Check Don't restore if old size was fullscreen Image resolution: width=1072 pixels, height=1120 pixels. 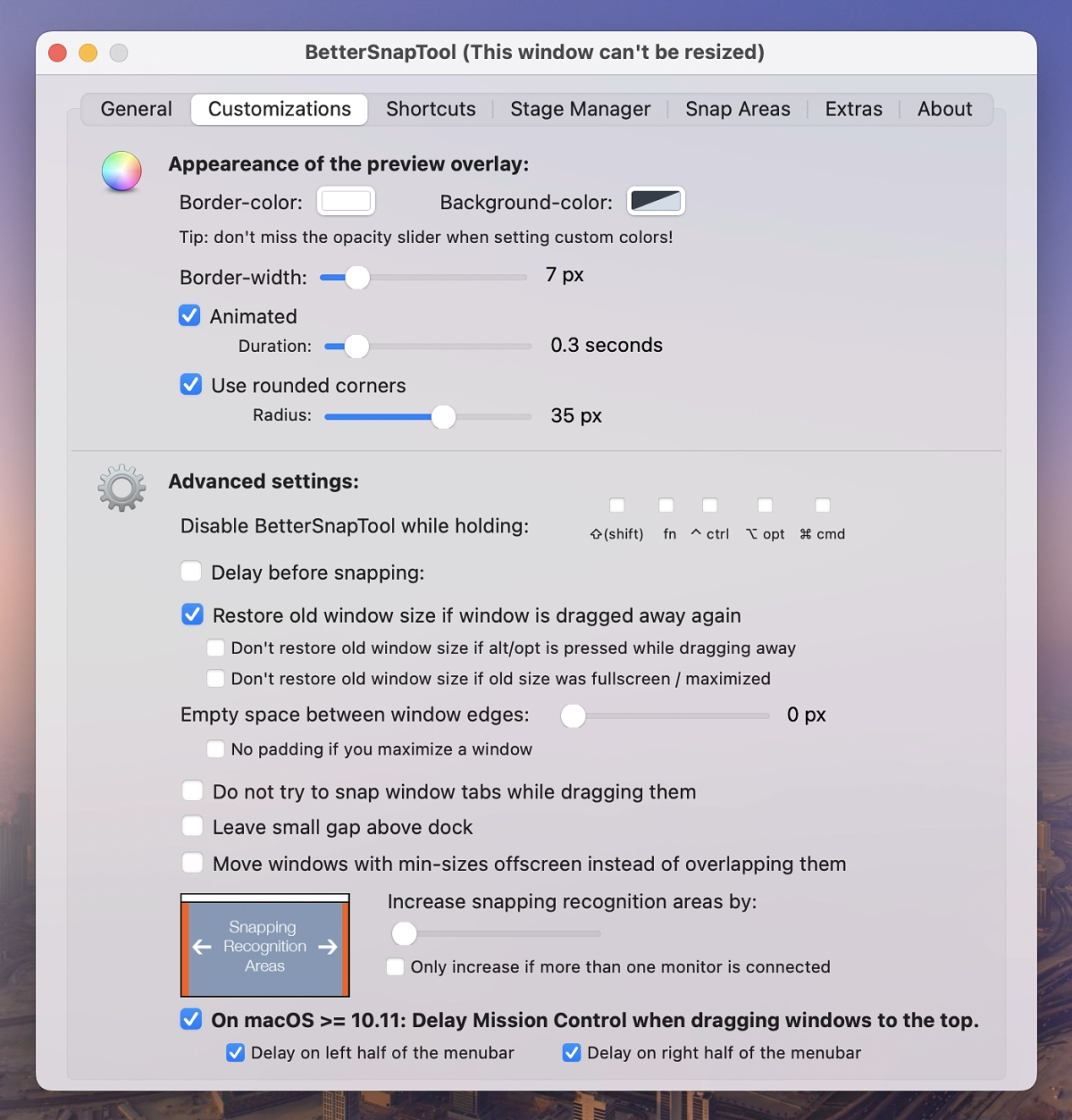coord(215,678)
